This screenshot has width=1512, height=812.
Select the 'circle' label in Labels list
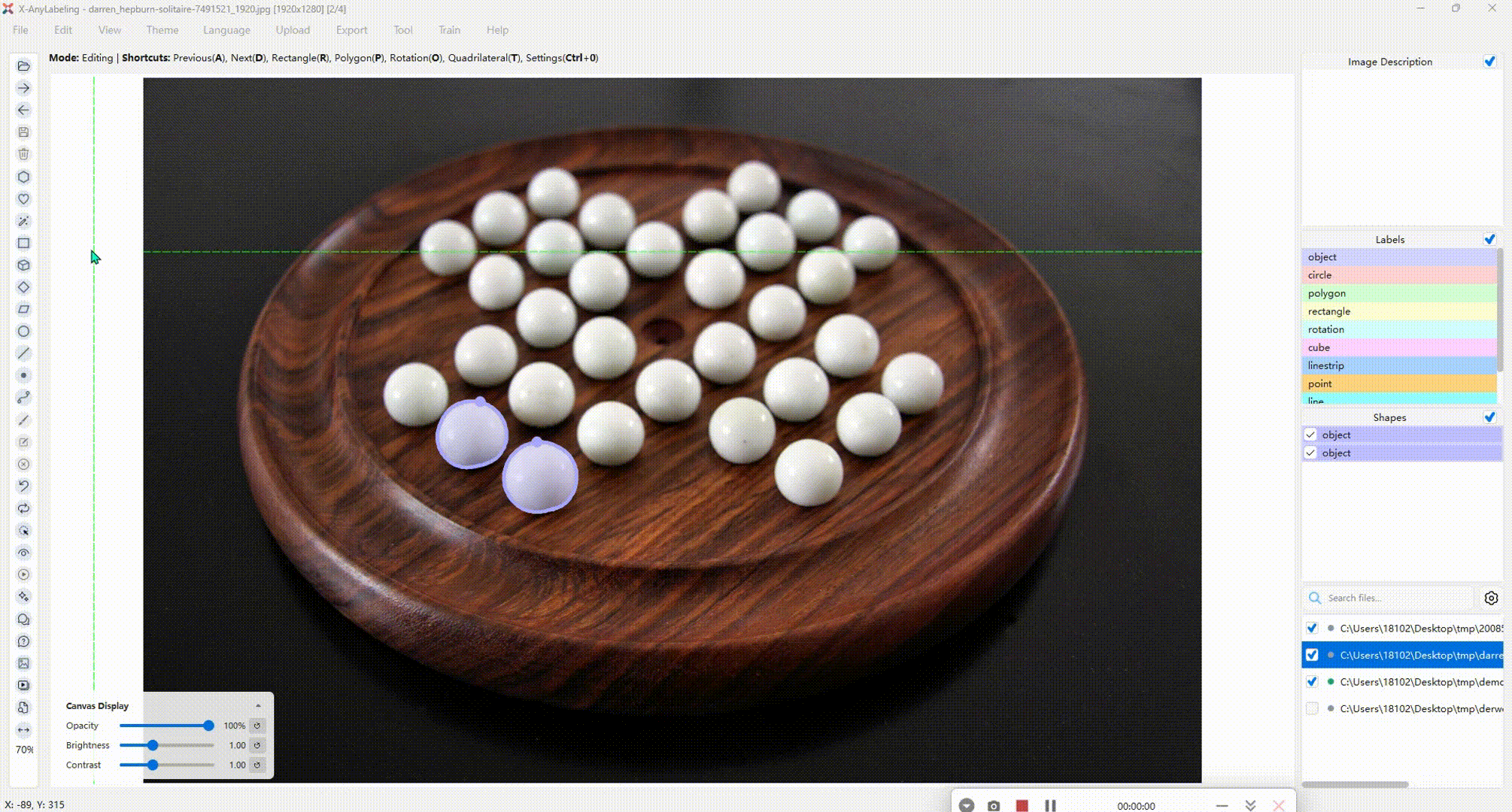point(1398,275)
